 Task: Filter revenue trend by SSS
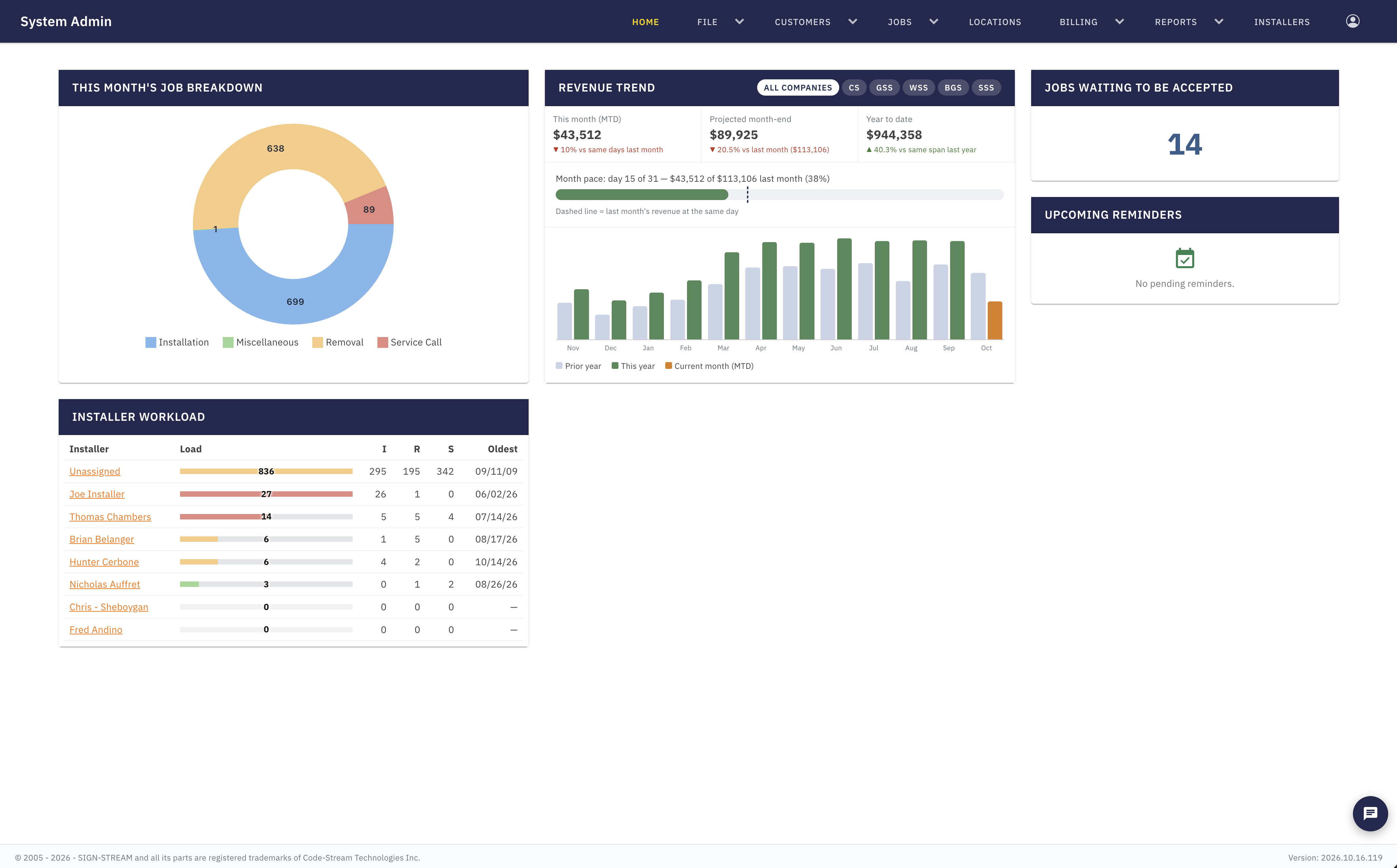[x=986, y=88]
